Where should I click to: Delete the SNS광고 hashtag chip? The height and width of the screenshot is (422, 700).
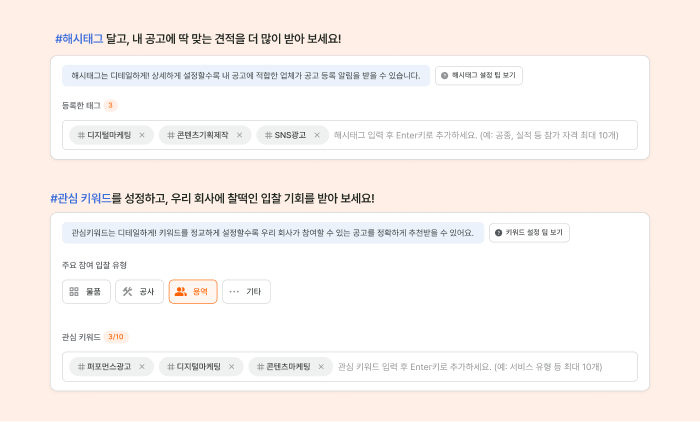point(317,135)
